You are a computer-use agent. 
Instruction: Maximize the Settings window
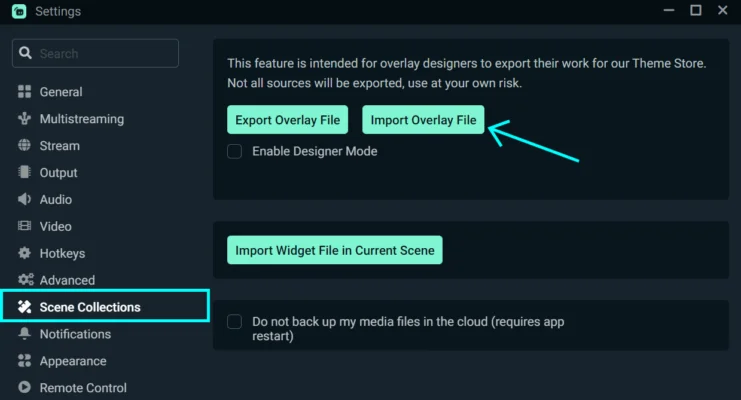coord(695,11)
